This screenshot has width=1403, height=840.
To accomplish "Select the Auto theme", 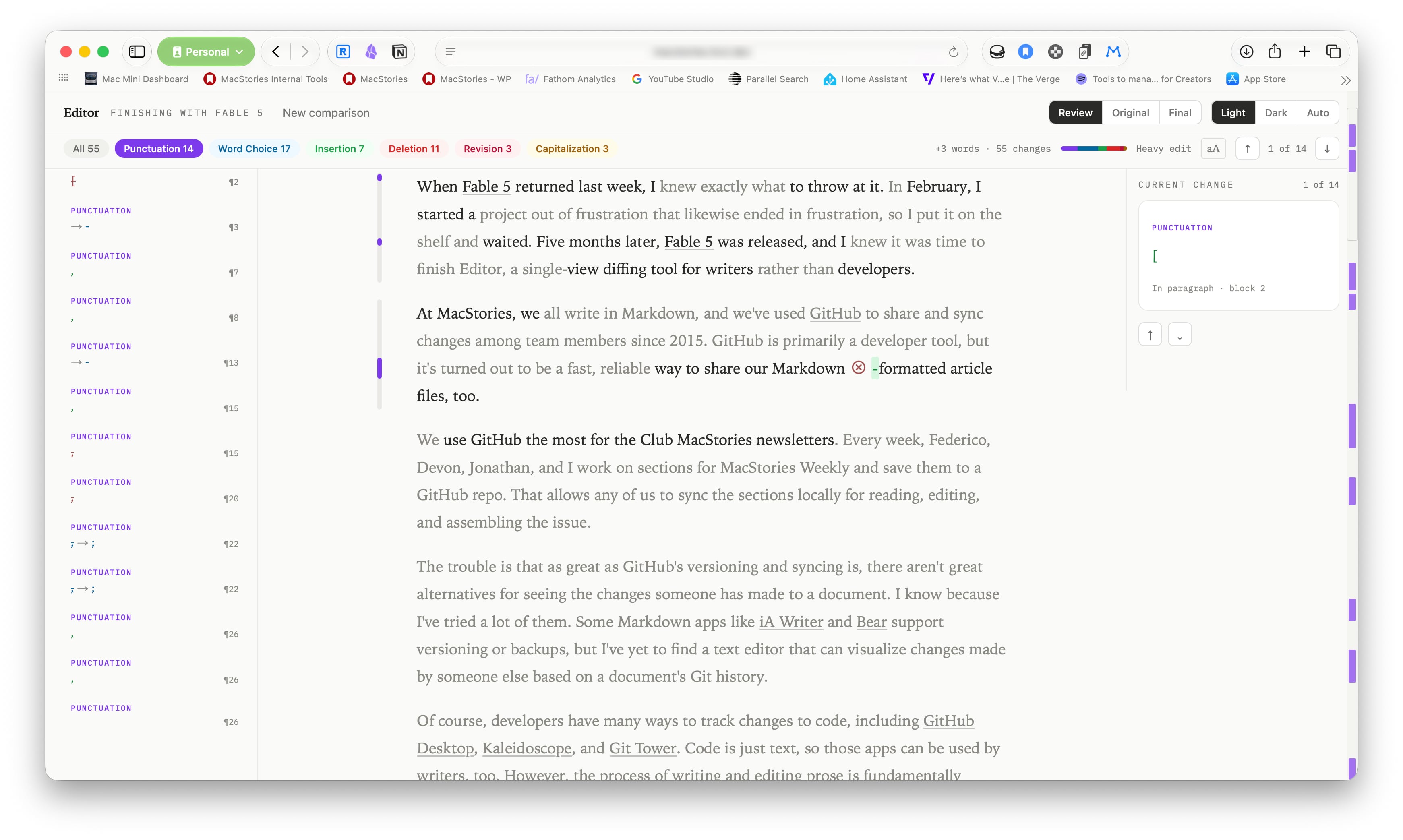I will (1318, 113).
